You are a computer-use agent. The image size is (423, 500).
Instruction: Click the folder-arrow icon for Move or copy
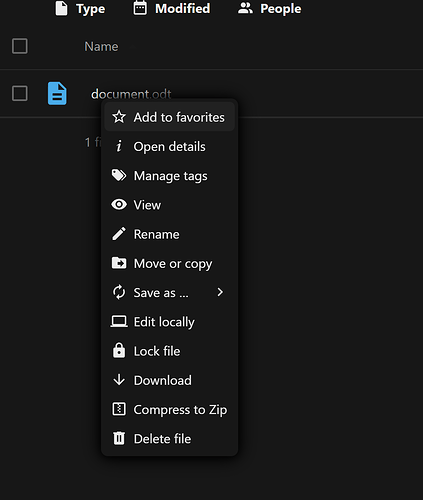(119, 263)
